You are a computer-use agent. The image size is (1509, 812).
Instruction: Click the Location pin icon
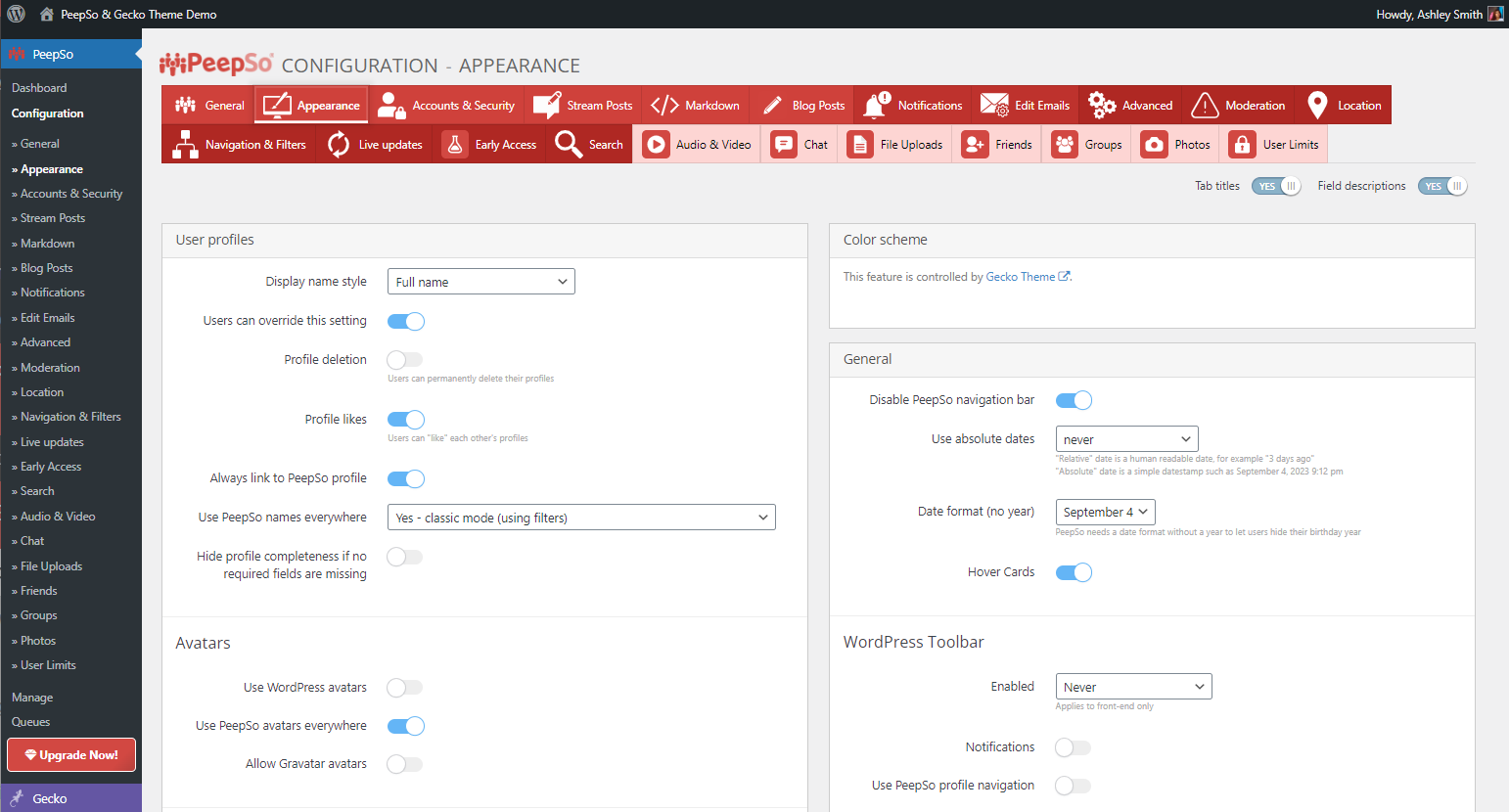click(1317, 105)
